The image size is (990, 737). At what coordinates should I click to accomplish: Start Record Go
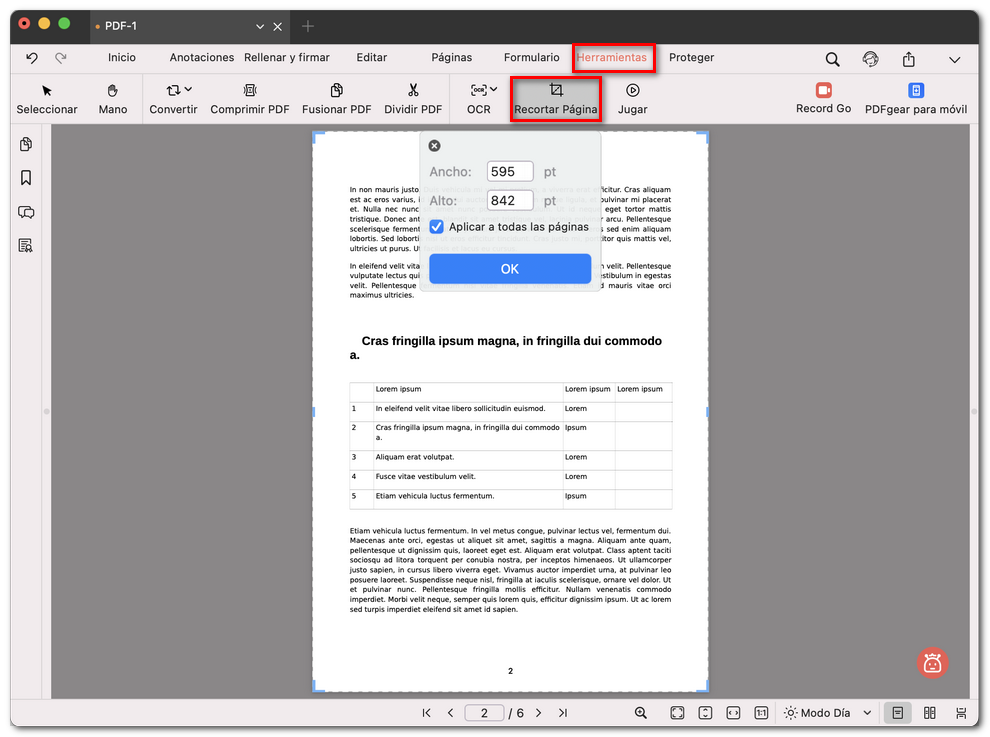tap(823, 98)
